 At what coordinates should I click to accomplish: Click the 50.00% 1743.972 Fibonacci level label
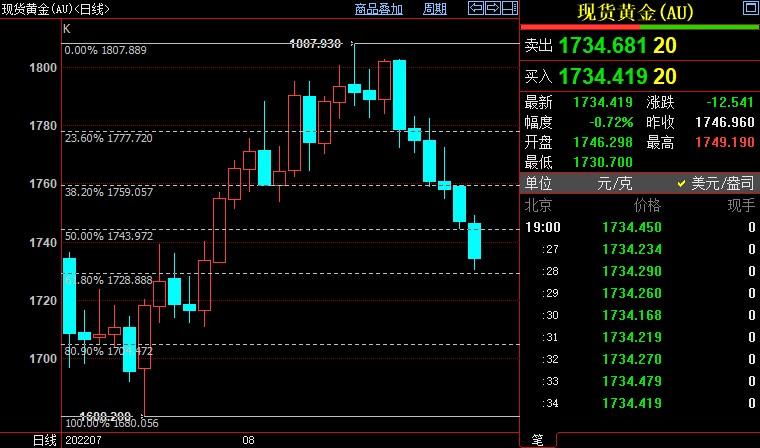pyautogui.click(x=108, y=236)
